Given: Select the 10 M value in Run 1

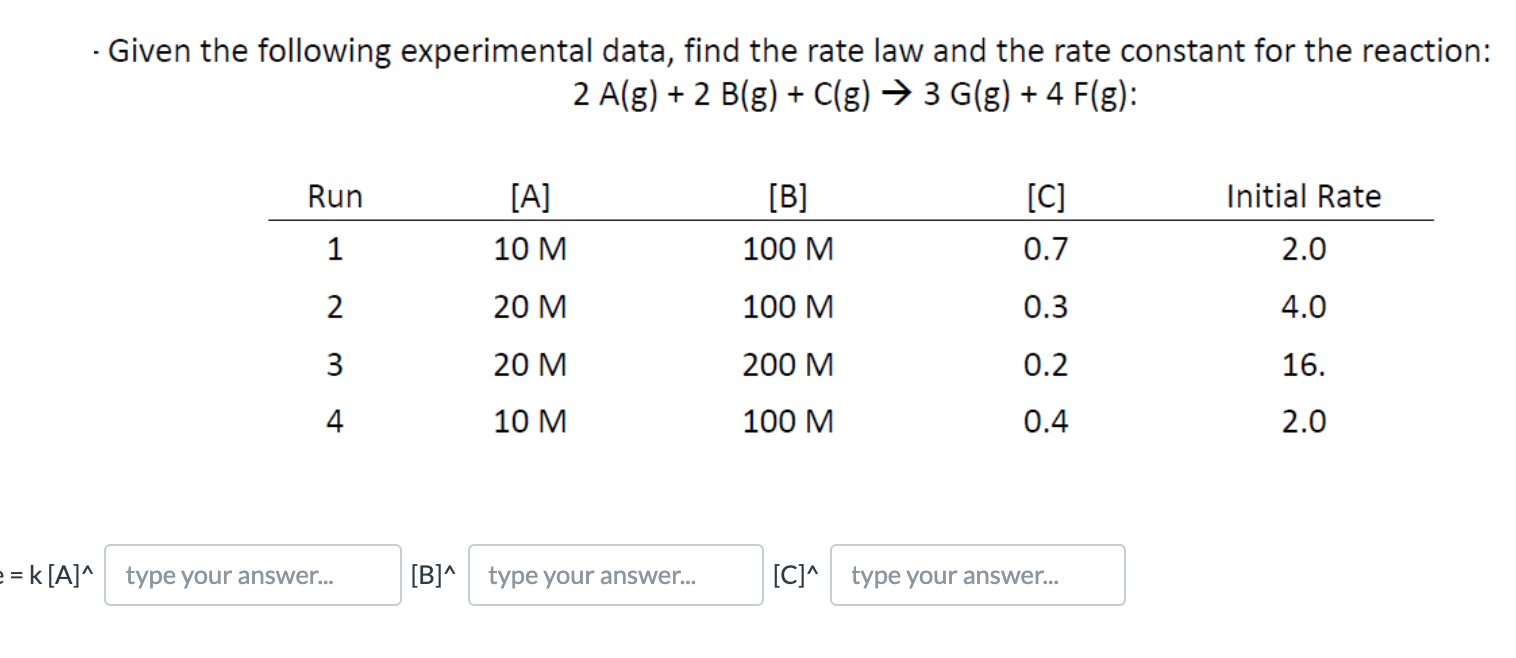Looking at the screenshot, I should tap(527, 250).
